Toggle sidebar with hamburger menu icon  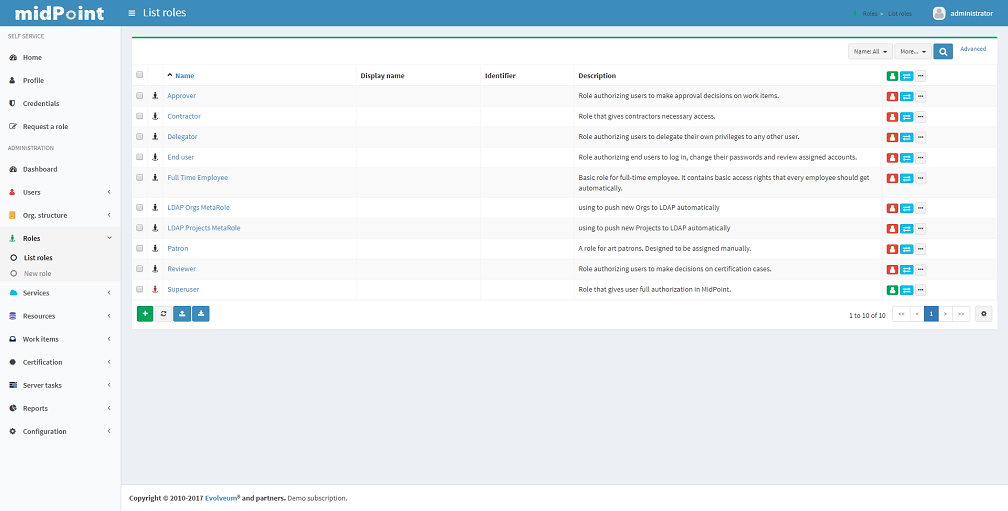132,13
